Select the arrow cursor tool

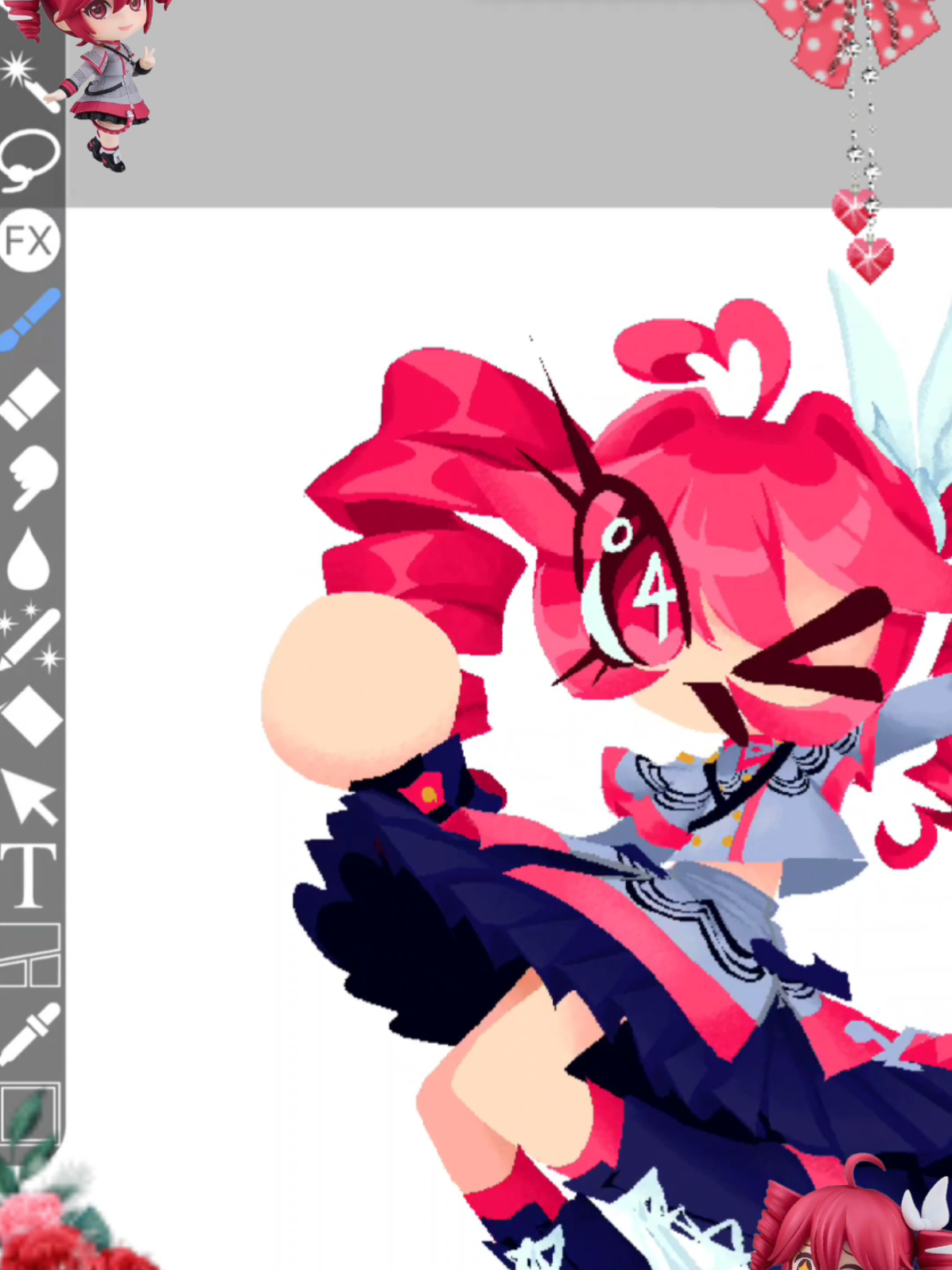pyautogui.click(x=30, y=796)
